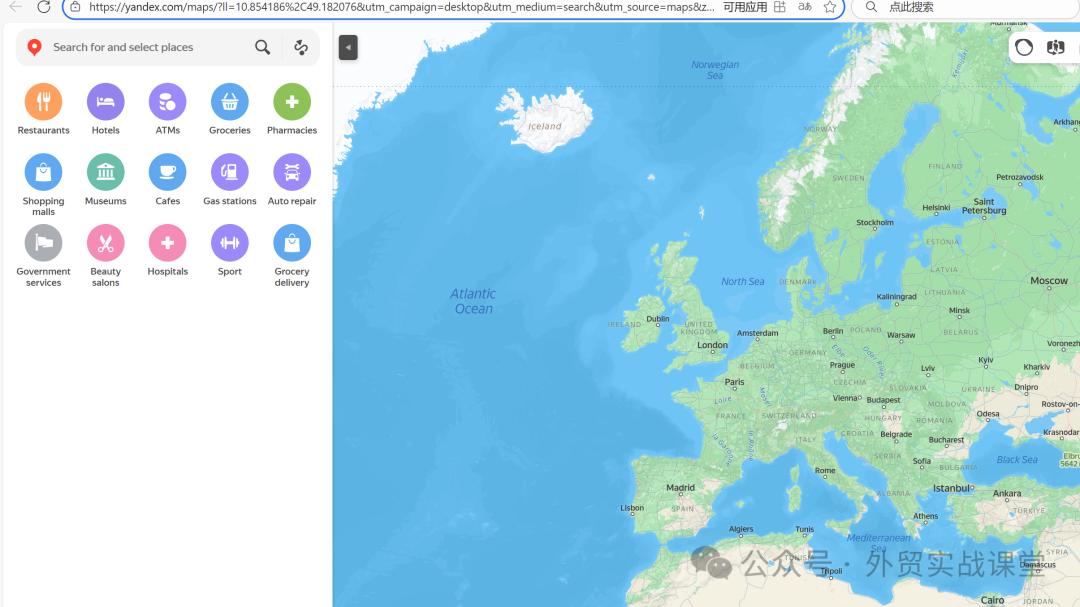Image resolution: width=1080 pixels, height=607 pixels.
Task: Open the Gas stations category
Action: [230, 172]
